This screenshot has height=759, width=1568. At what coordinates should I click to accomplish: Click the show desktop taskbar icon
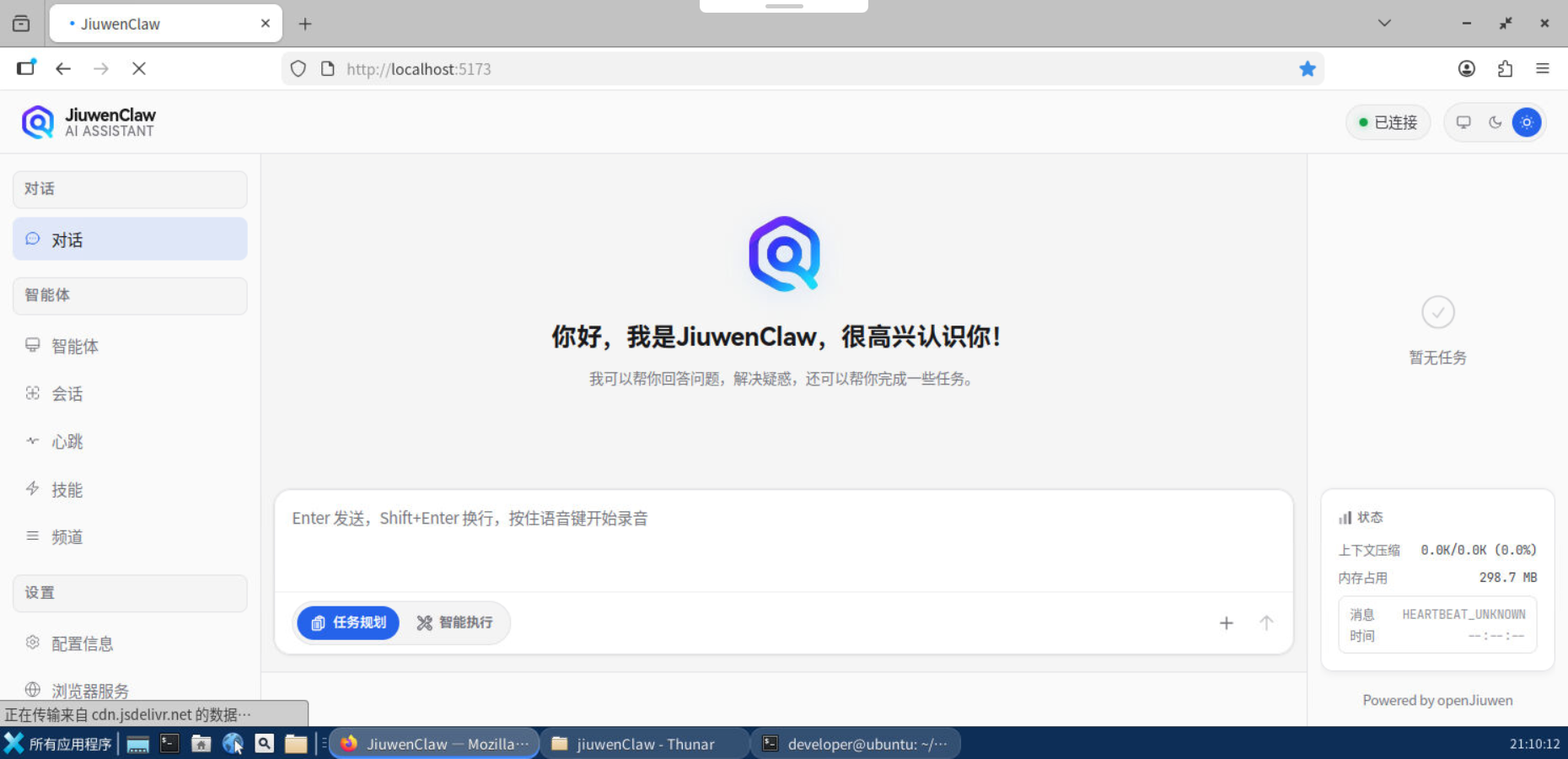tap(137, 744)
